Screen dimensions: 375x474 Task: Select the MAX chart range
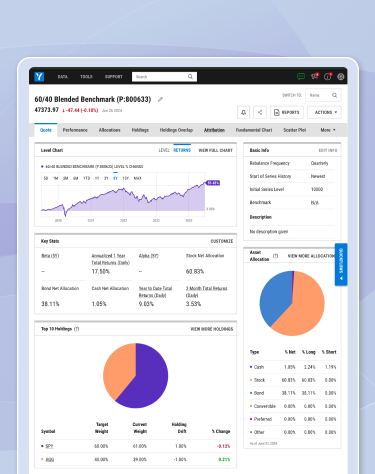(138, 178)
